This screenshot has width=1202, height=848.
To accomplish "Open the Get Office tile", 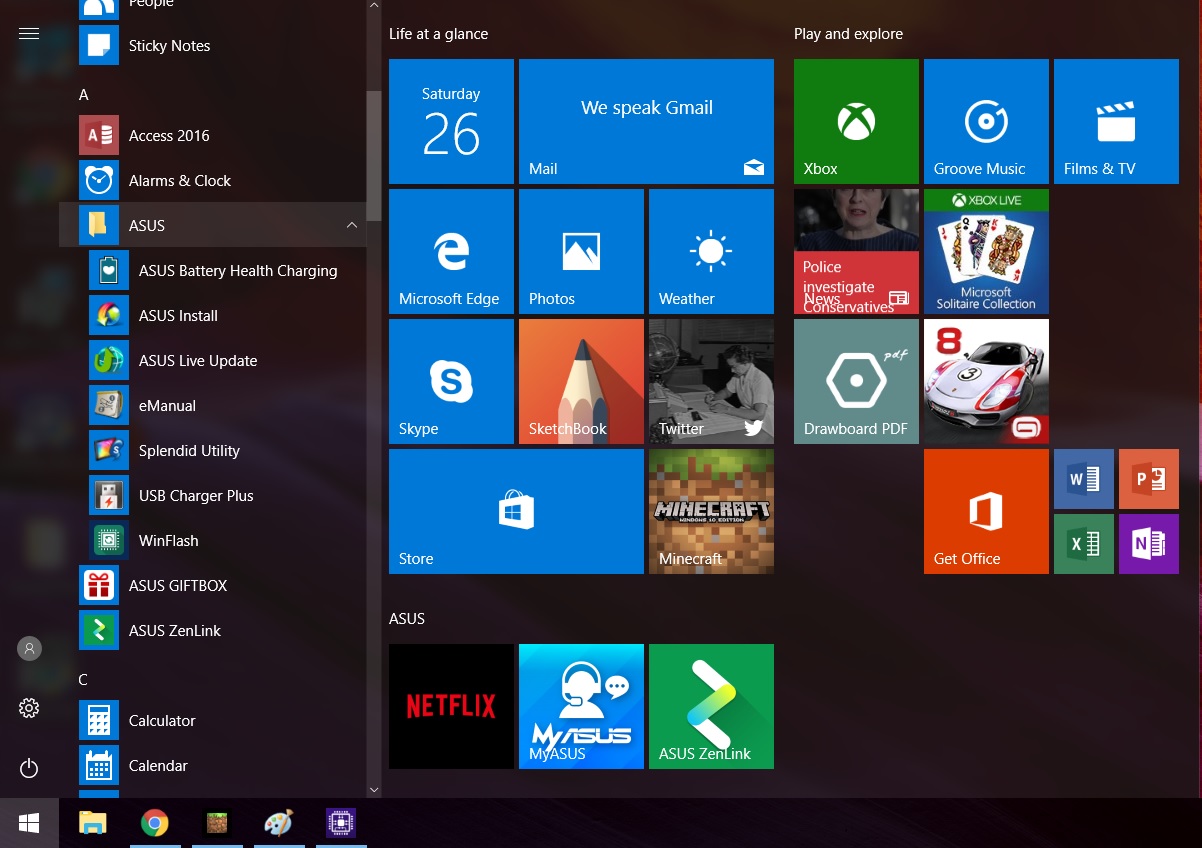I will 986,511.
